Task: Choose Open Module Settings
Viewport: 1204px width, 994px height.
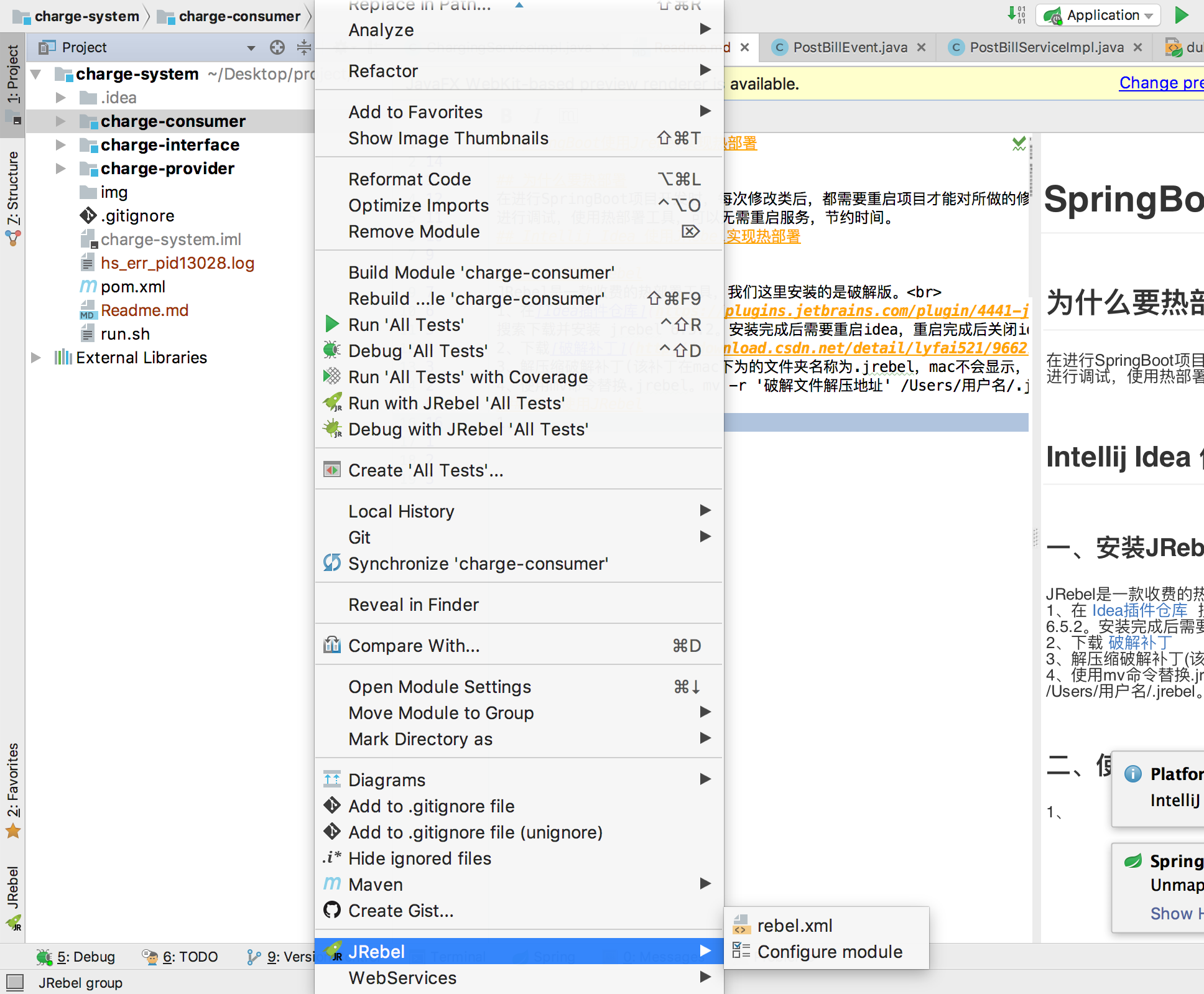Action: (x=519, y=687)
